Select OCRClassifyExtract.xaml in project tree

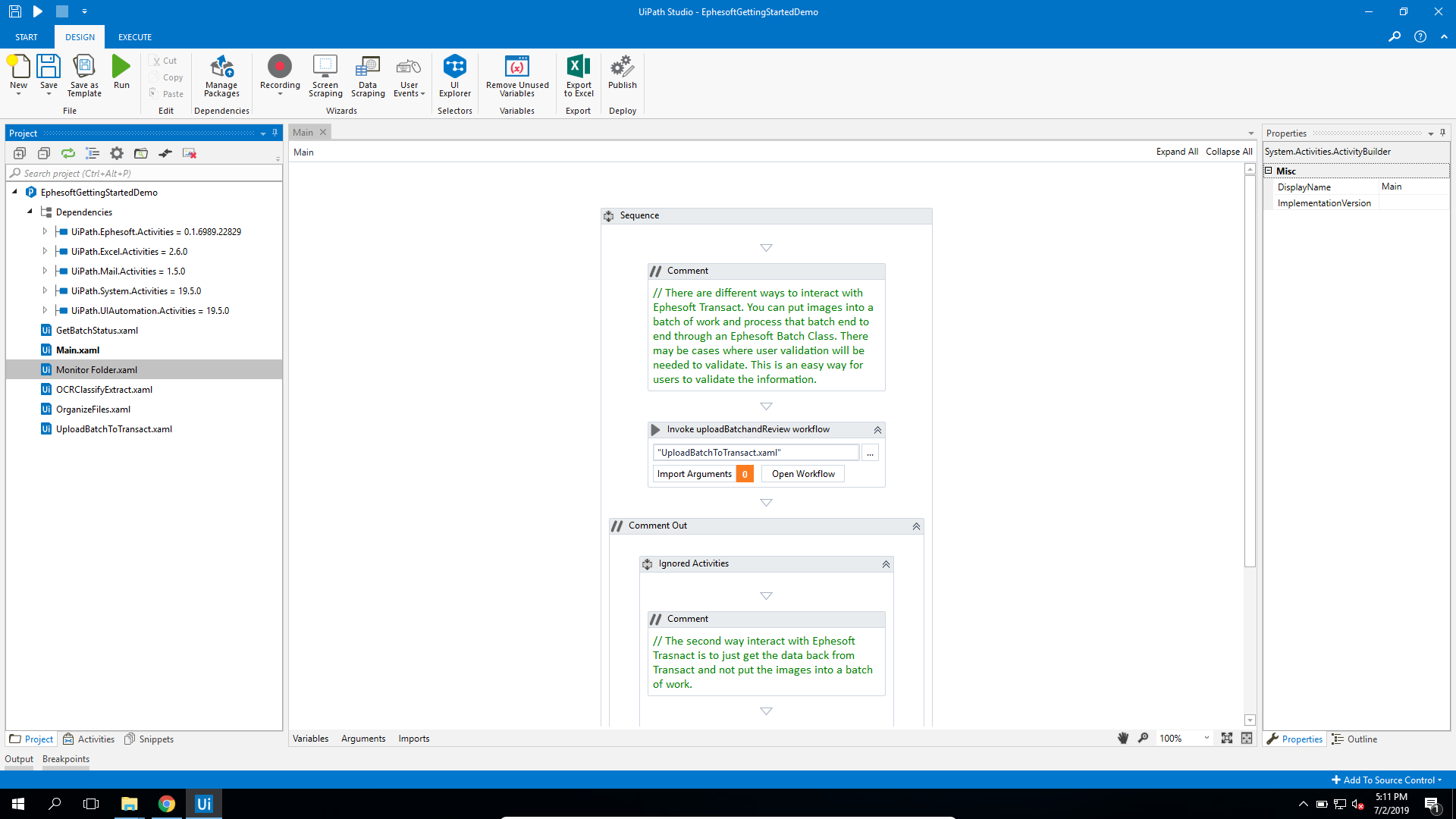point(104,389)
